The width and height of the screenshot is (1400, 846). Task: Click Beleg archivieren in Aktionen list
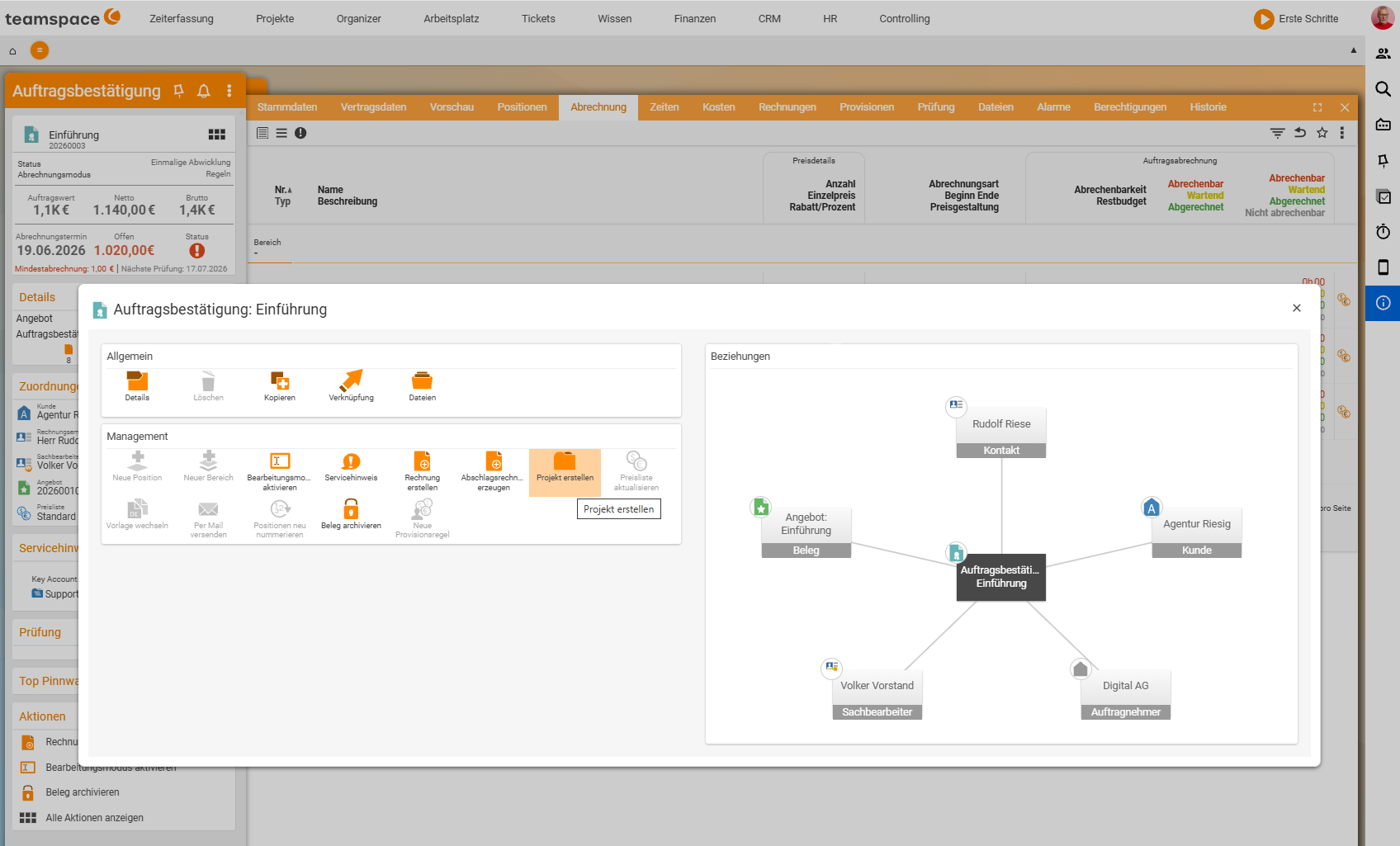83,792
